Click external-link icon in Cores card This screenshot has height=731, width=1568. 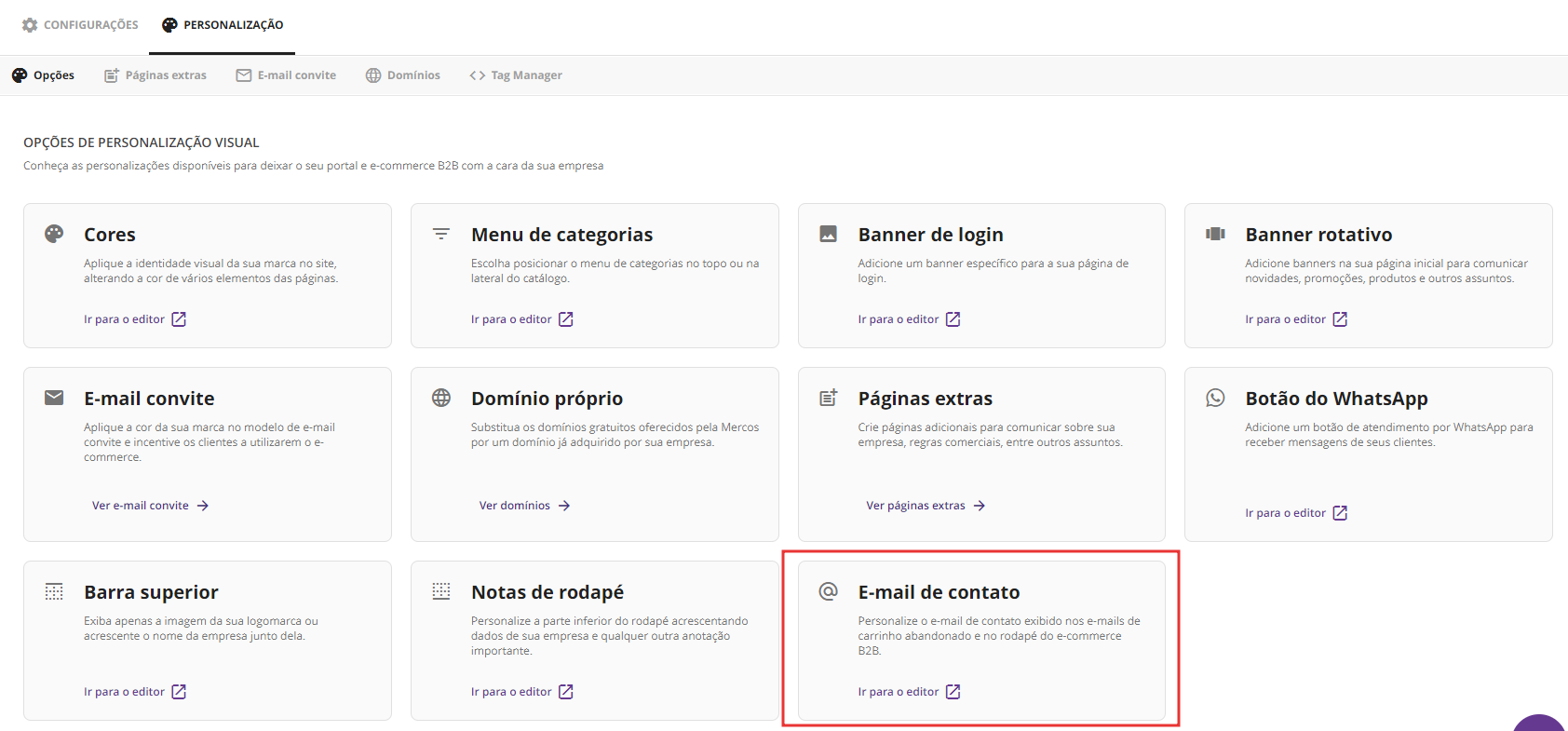coord(179,319)
